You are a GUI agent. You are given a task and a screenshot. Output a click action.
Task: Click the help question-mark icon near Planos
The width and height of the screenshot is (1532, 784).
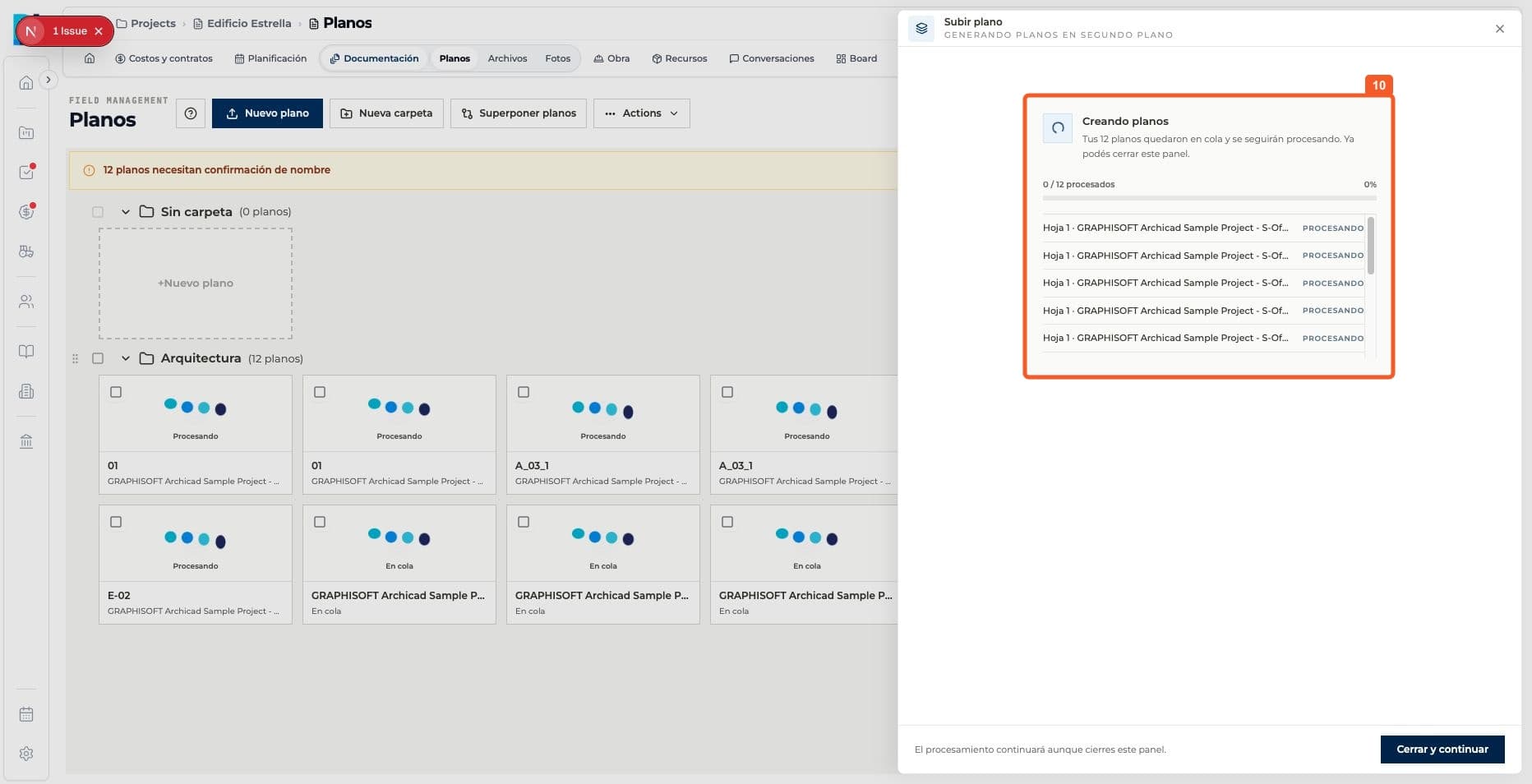(191, 113)
